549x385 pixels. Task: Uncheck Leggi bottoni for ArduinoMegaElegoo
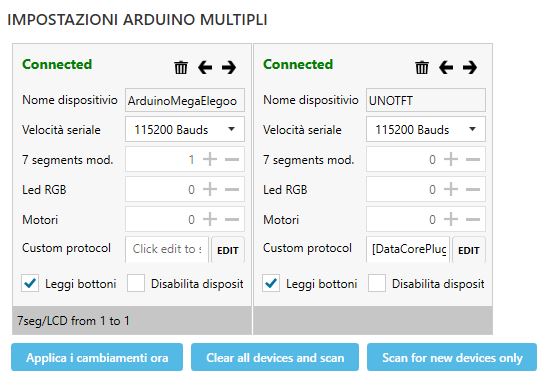(30, 283)
